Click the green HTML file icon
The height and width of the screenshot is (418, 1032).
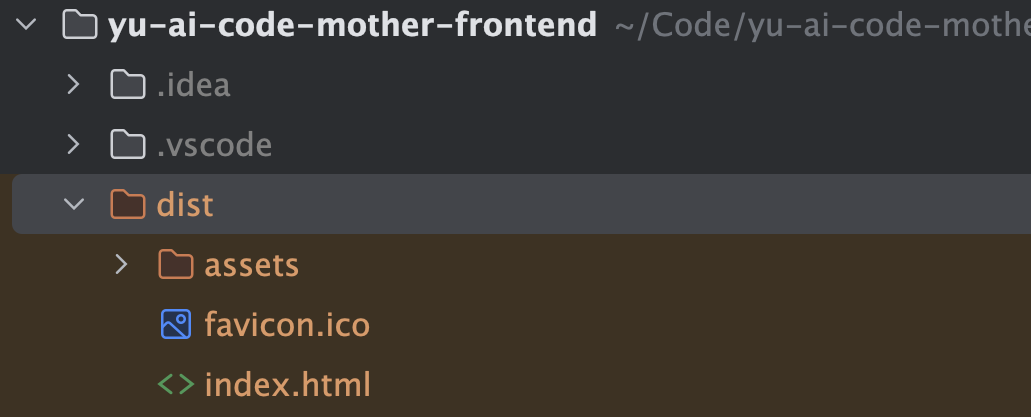point(175,384)
